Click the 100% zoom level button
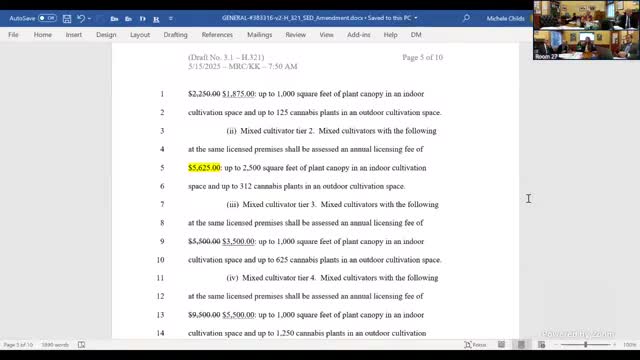This screenshot has height=360, width=640. (x=629, y=345)
